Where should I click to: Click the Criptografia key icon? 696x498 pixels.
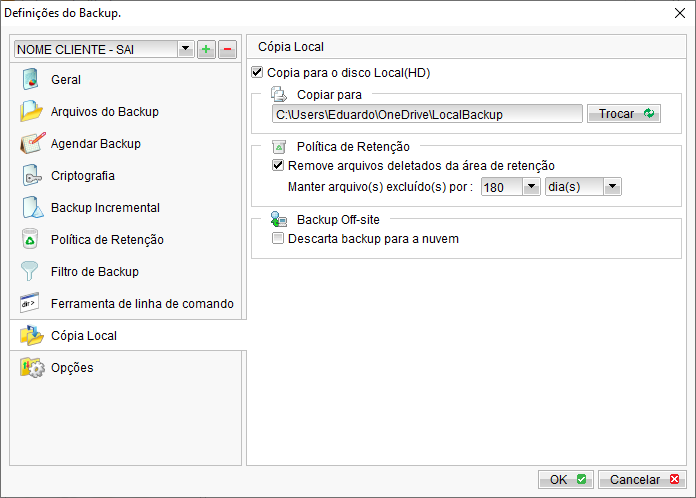(x=31, y=176)
